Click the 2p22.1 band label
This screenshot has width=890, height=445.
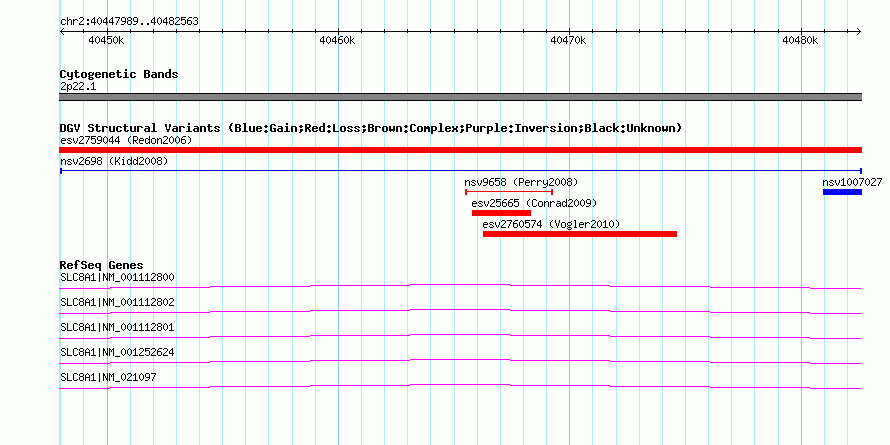78,86
